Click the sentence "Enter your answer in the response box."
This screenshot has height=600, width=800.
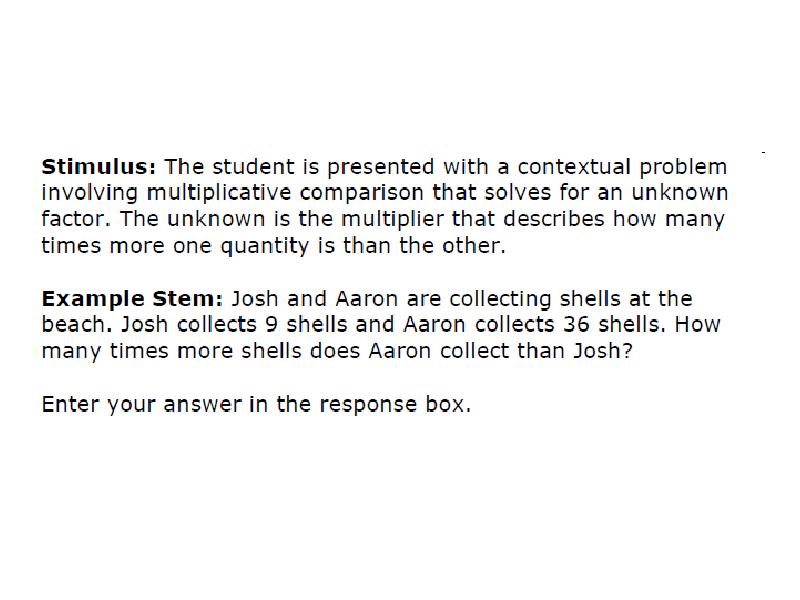(x=256, y=405)
